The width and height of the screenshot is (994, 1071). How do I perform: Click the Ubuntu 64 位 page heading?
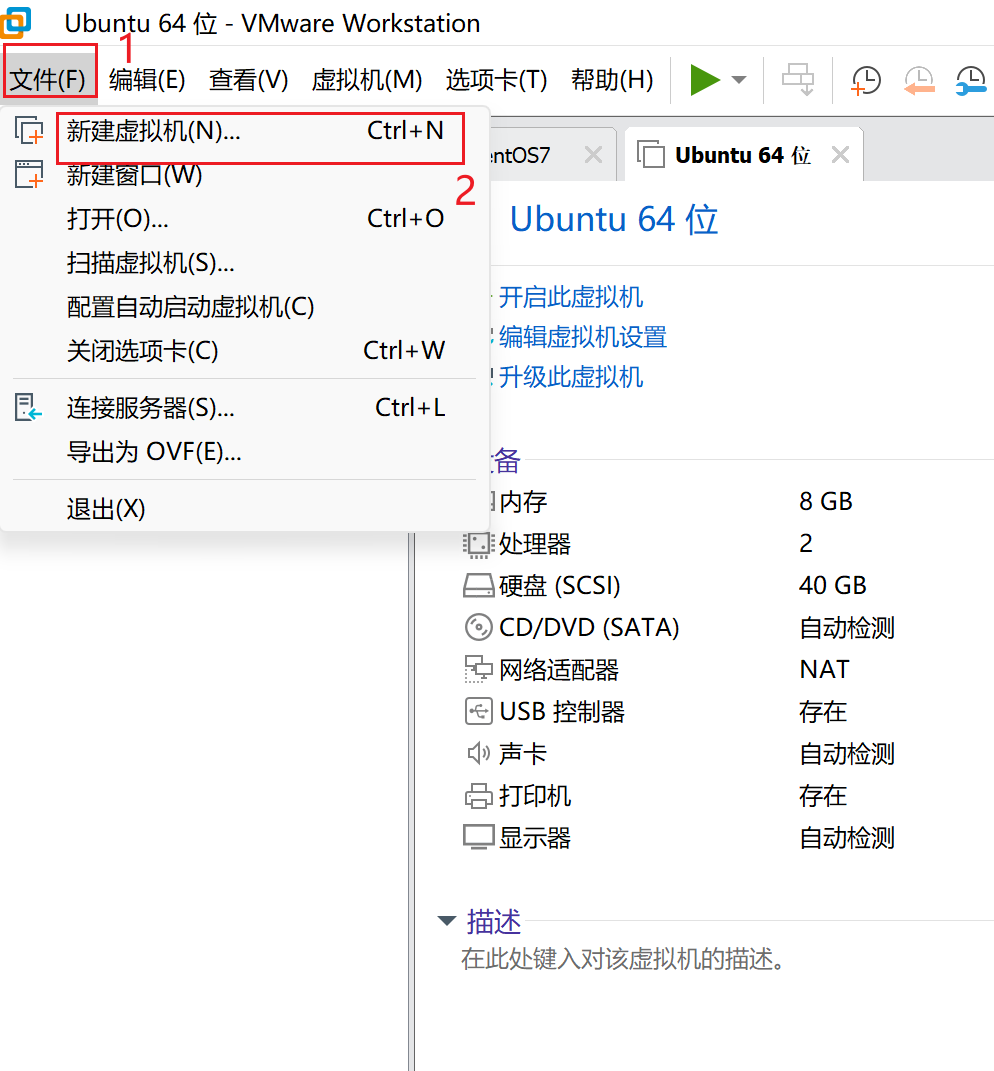click(x=613, y=219)
